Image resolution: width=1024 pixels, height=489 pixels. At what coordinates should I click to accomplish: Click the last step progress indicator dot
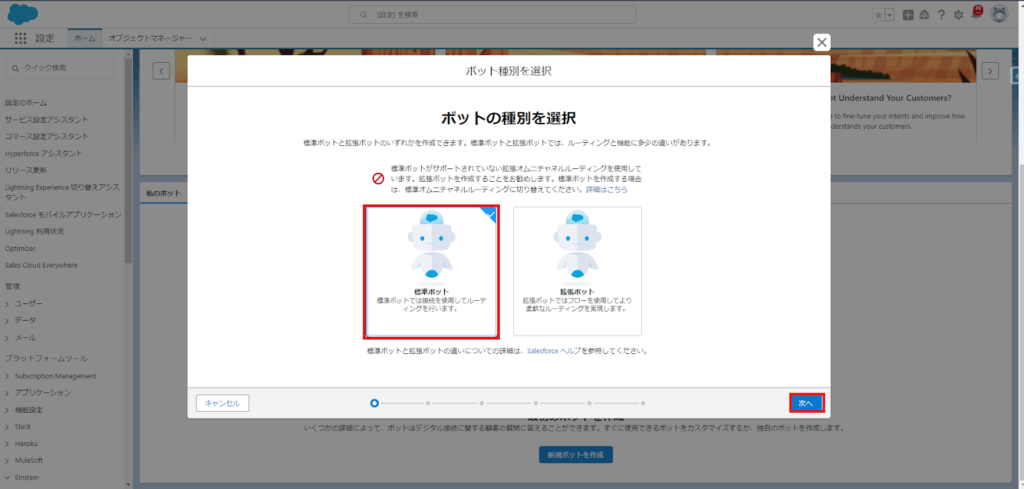pos(643,403)
